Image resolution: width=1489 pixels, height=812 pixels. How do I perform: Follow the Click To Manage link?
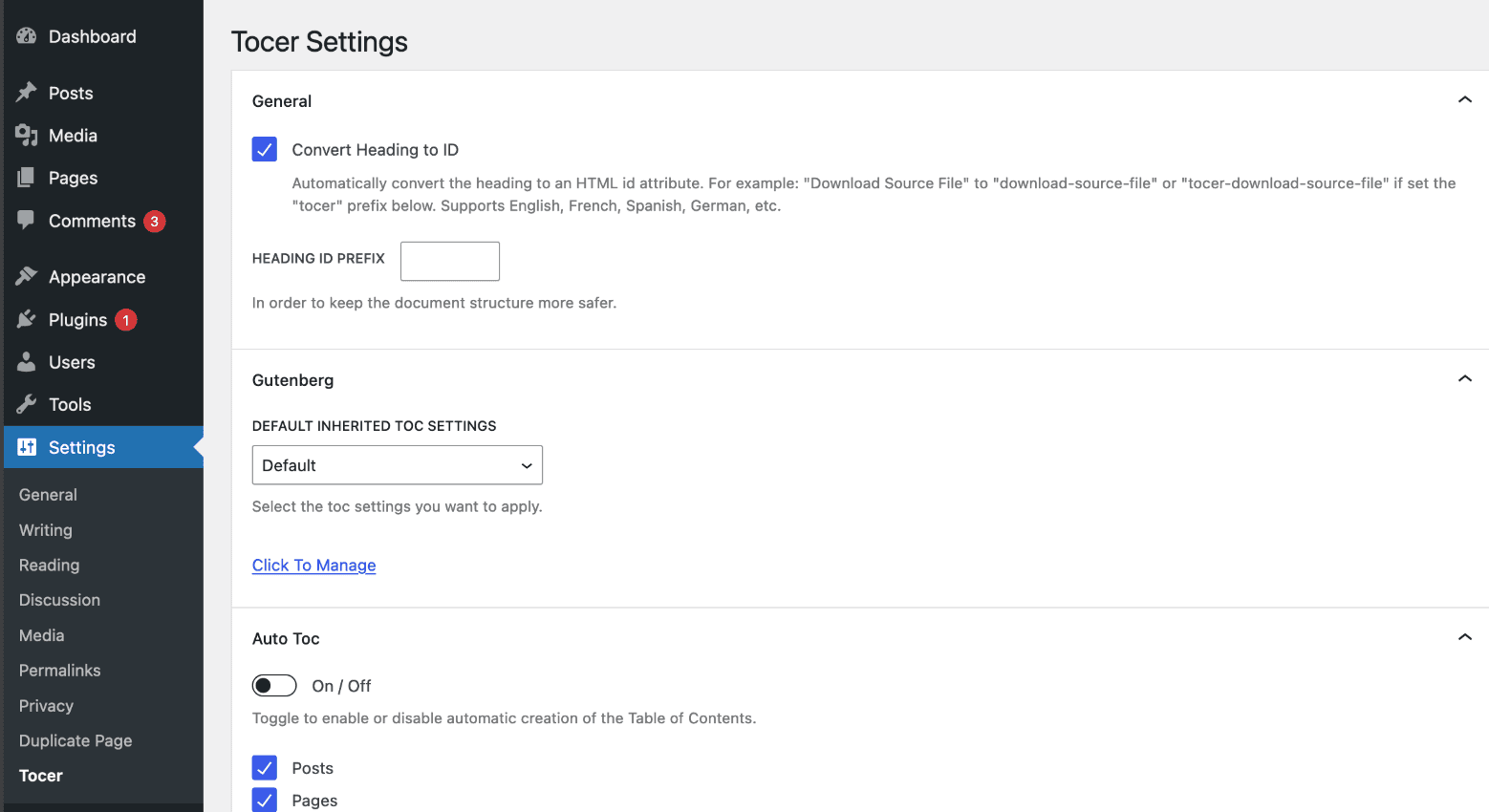[x=313, y=566]
